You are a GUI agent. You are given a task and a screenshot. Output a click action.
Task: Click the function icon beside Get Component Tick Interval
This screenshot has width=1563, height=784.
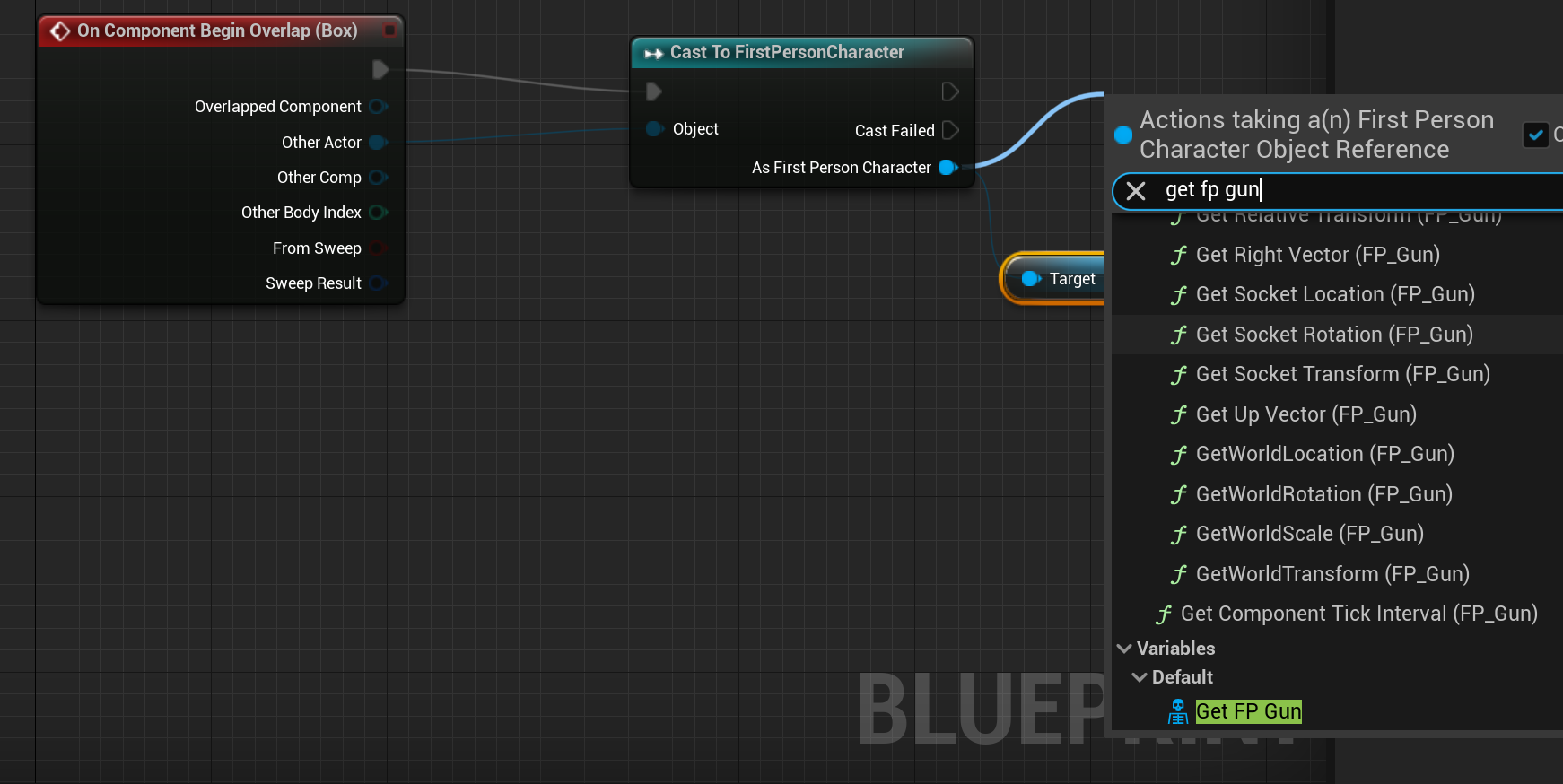(1164, 614)
